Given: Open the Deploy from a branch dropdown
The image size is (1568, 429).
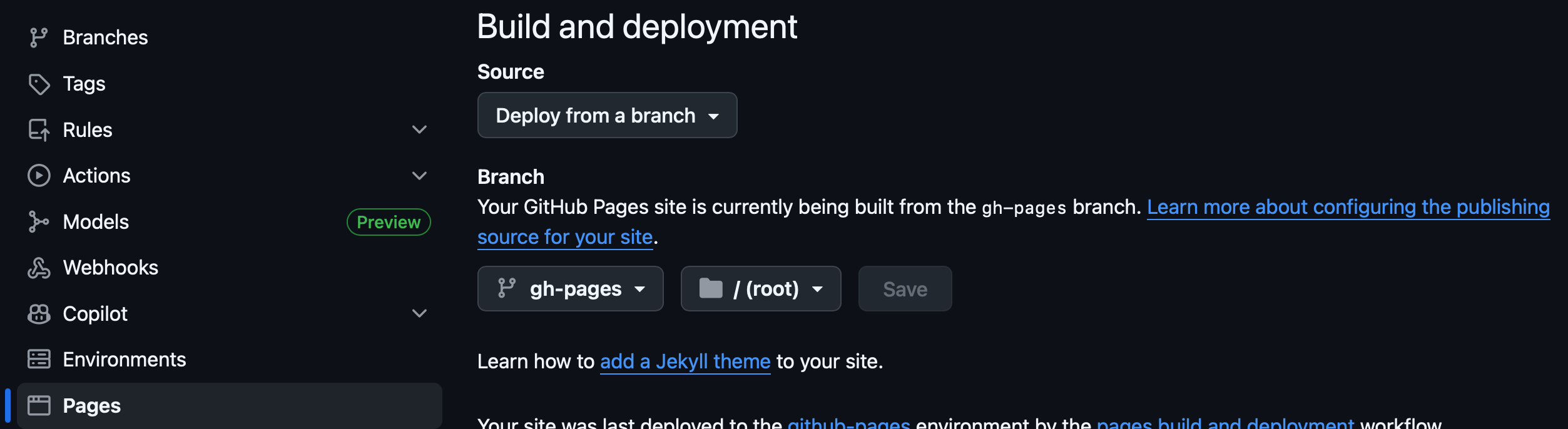Looking at the screenshot, I should coord(607,115).
